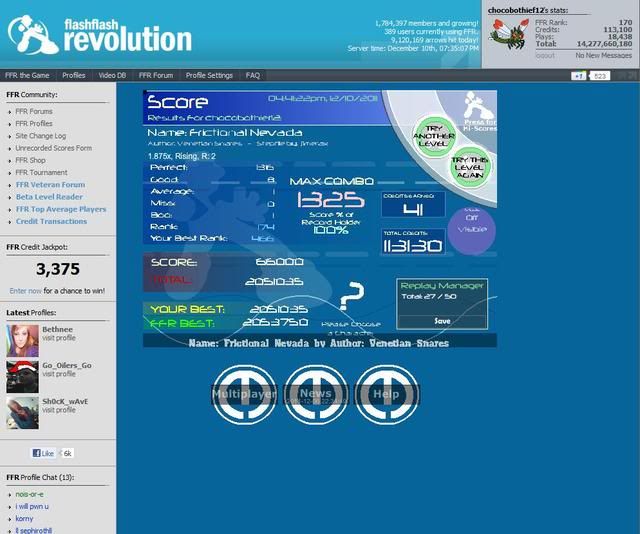
Task: Click the chocobothief12 avatar image
Action: coord(508,34)
